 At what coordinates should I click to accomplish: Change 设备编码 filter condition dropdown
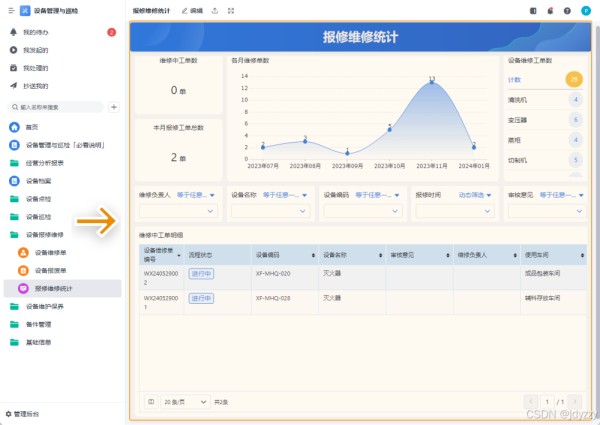(x=377, y=195)
